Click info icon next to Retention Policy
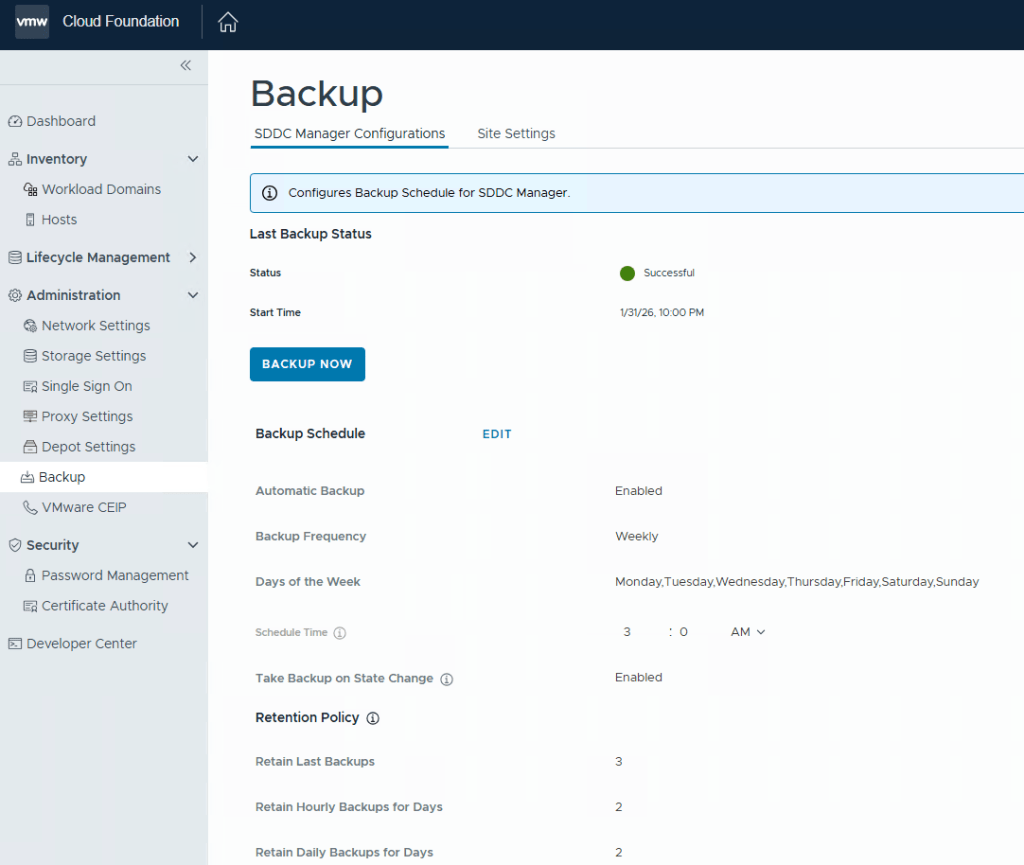Viewport: 1024px width, 865px height. click(x=373, y=718)
